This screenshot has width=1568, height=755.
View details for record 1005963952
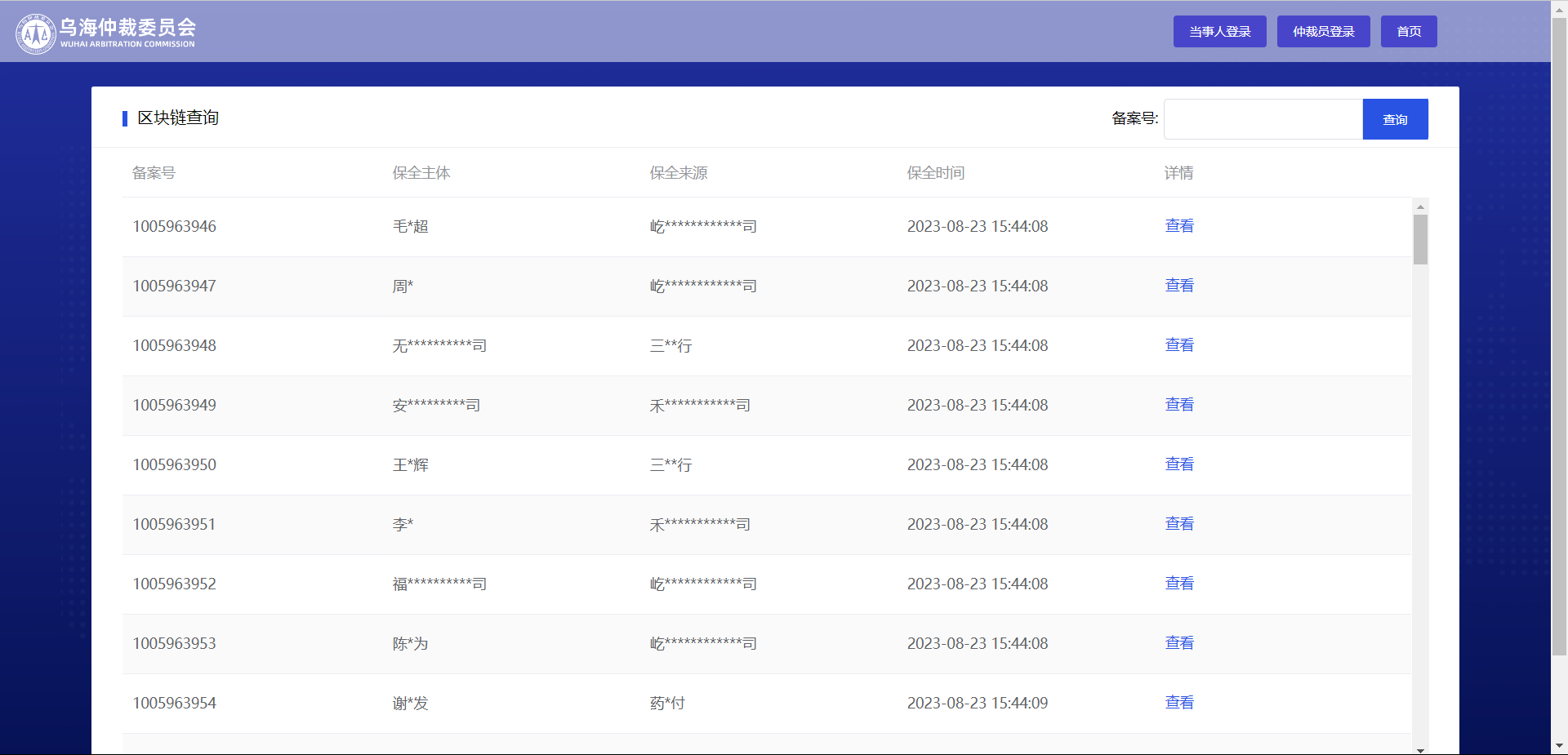coord(1179,584)
